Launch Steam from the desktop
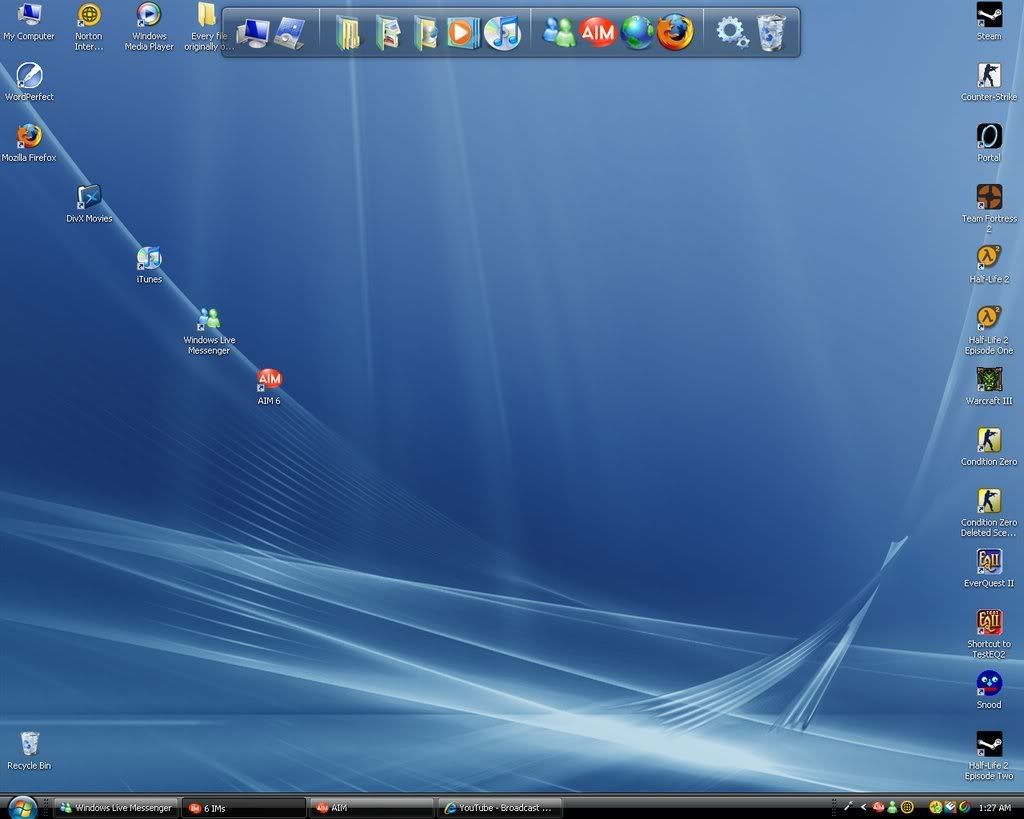This screenshot has width=1024, height=819. pos(989,21)
